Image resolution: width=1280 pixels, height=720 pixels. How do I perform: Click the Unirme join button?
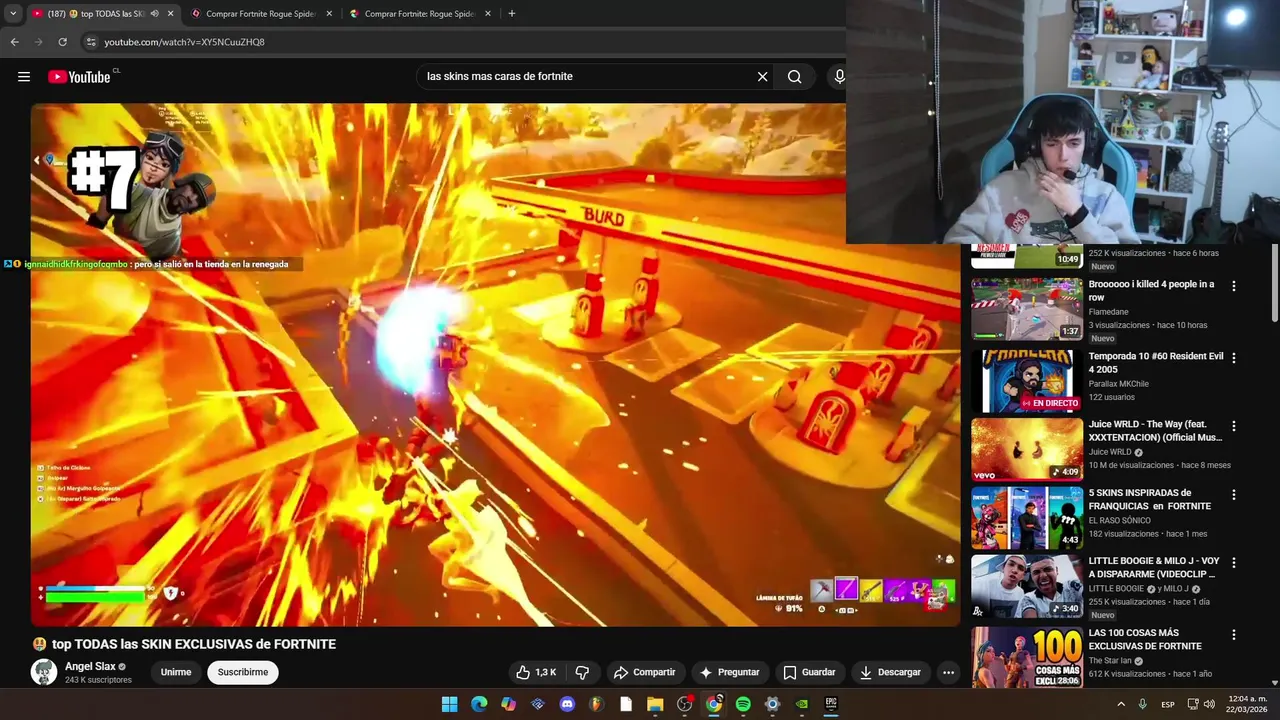[176, 672]
